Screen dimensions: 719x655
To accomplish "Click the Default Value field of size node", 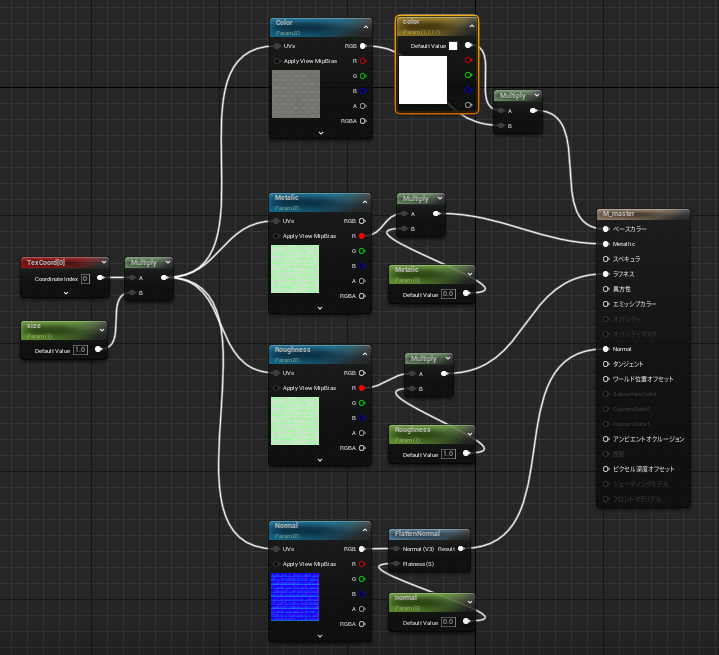I will pos(80,350).
